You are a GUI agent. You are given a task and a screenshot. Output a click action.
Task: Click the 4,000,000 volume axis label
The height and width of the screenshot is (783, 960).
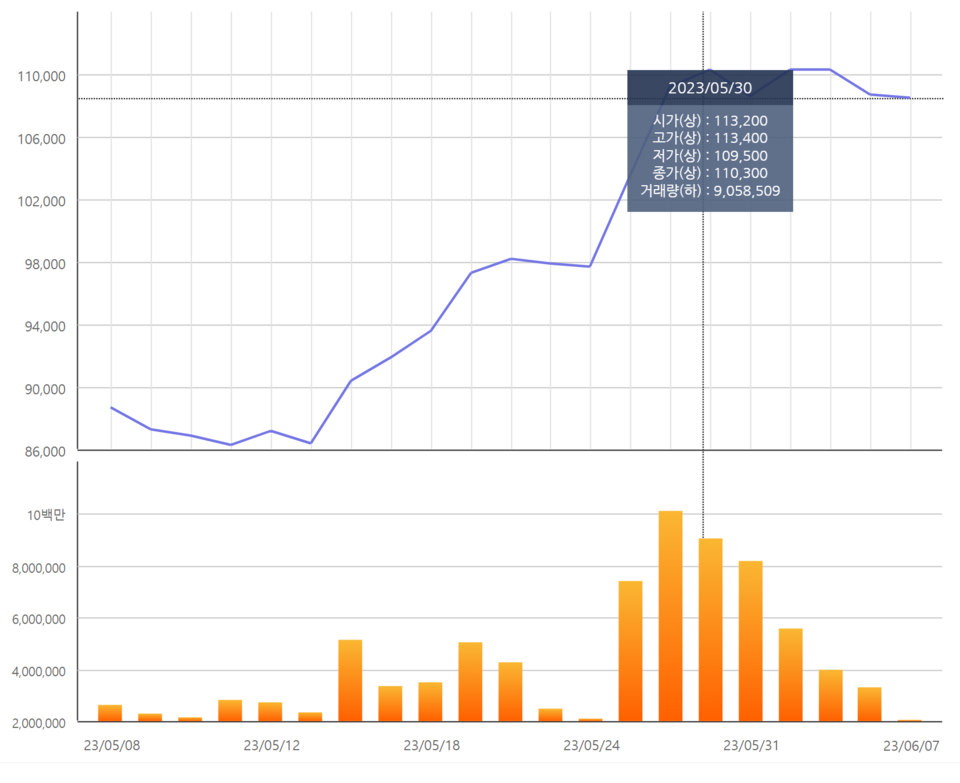pyautogui.click(x=39, y=671)
